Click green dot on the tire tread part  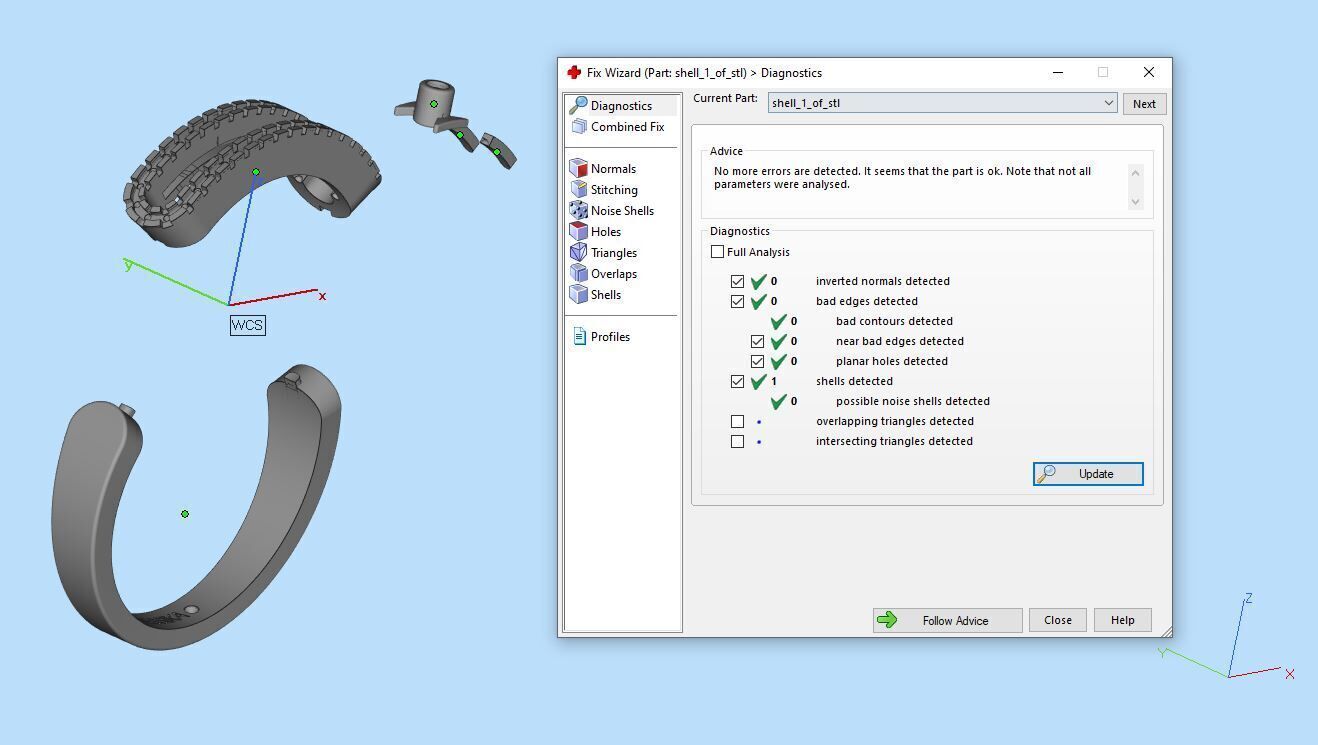click(x=256, y=172)
